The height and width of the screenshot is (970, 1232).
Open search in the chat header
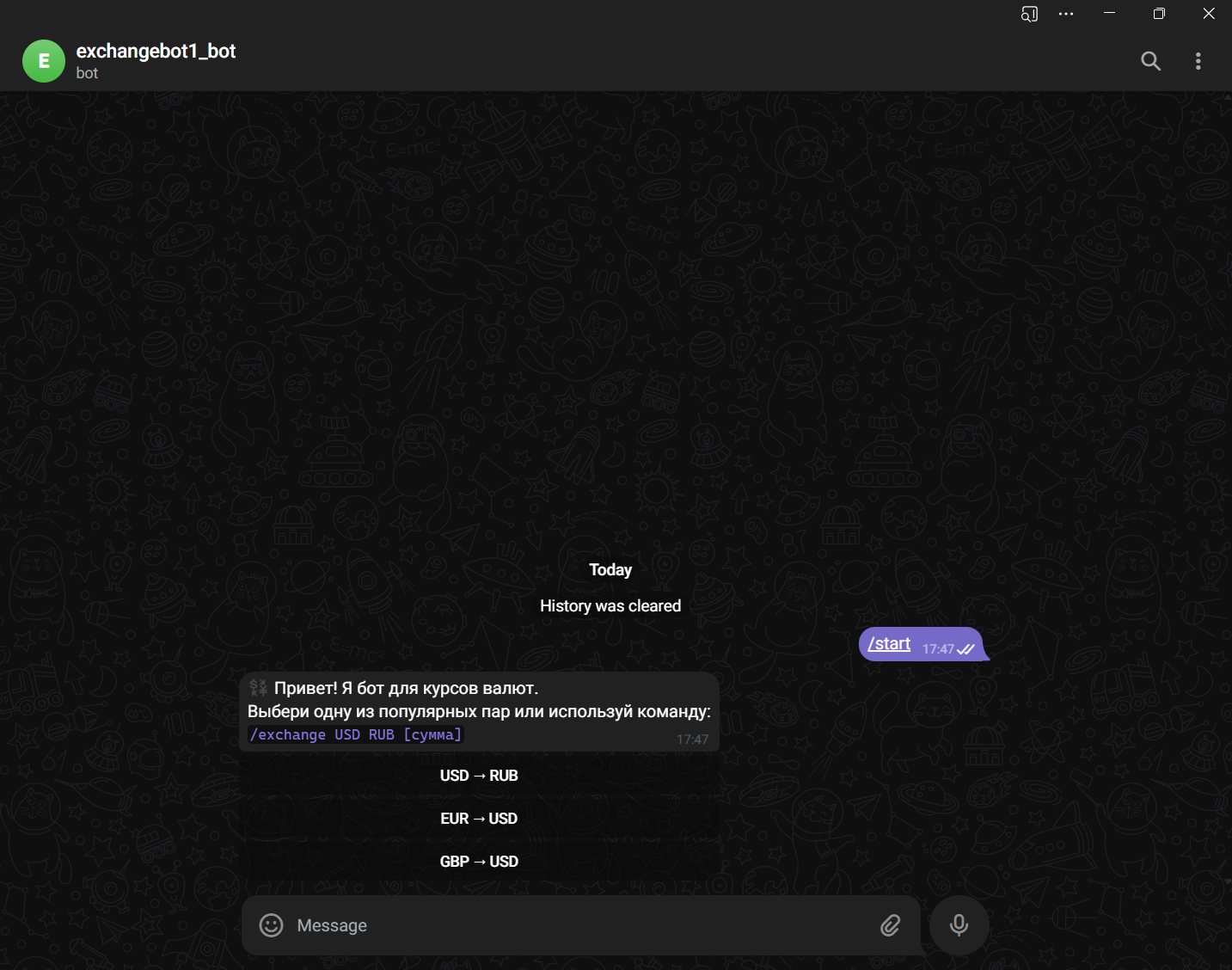1150,61
